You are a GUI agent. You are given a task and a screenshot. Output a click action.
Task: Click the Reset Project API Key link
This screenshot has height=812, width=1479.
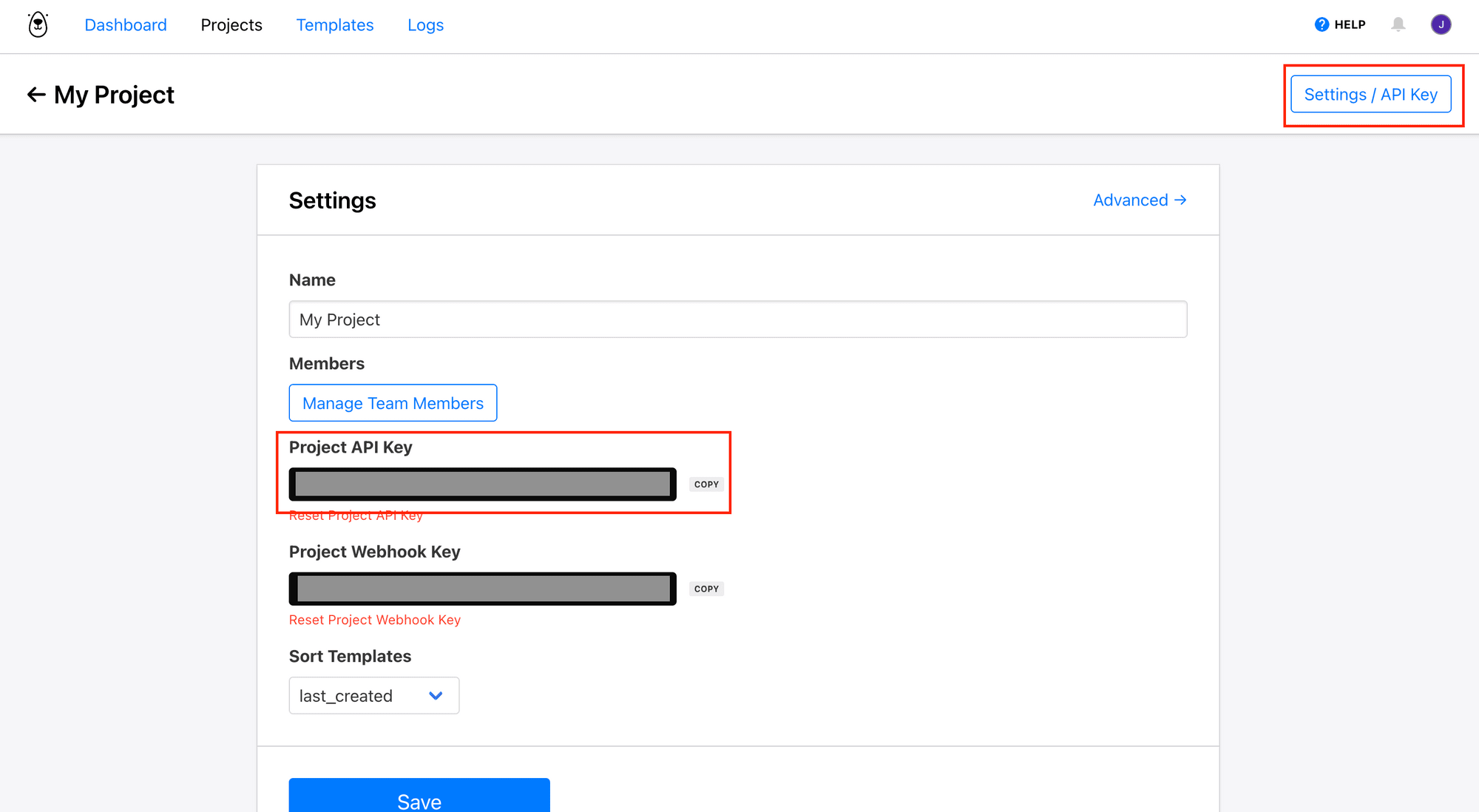click(356, 516)
